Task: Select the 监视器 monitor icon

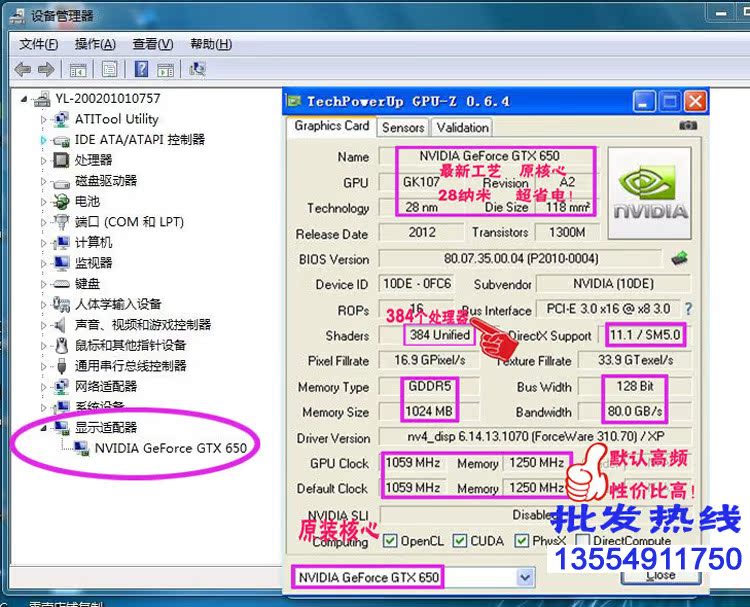Action: (61, 263)
